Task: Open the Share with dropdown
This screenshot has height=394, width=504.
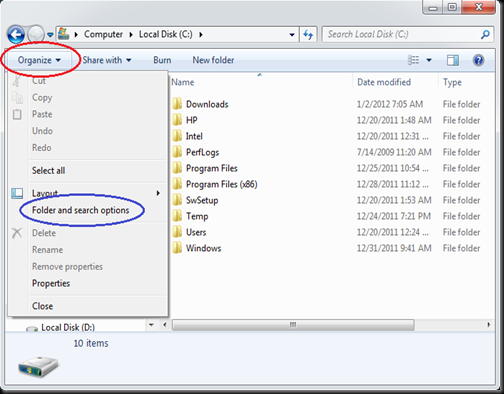Action: pyautogui.click(x=107, y=60)
